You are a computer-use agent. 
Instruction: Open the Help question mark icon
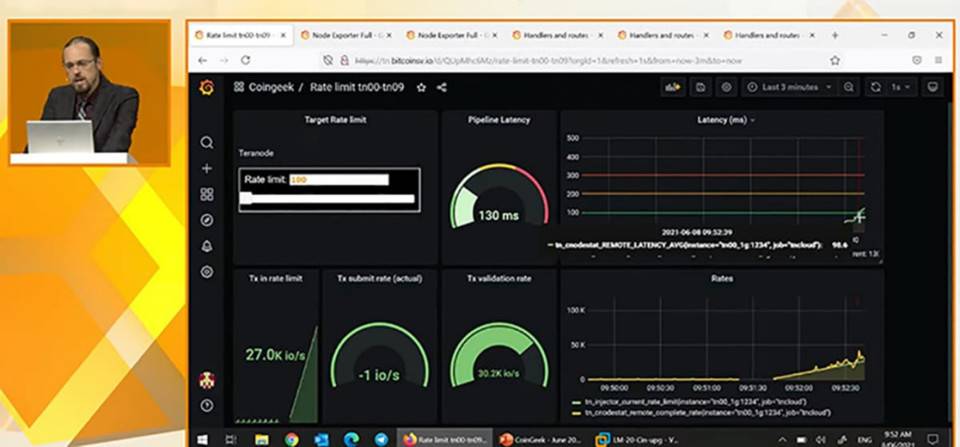pyautogui.click(x=207, y=405)
